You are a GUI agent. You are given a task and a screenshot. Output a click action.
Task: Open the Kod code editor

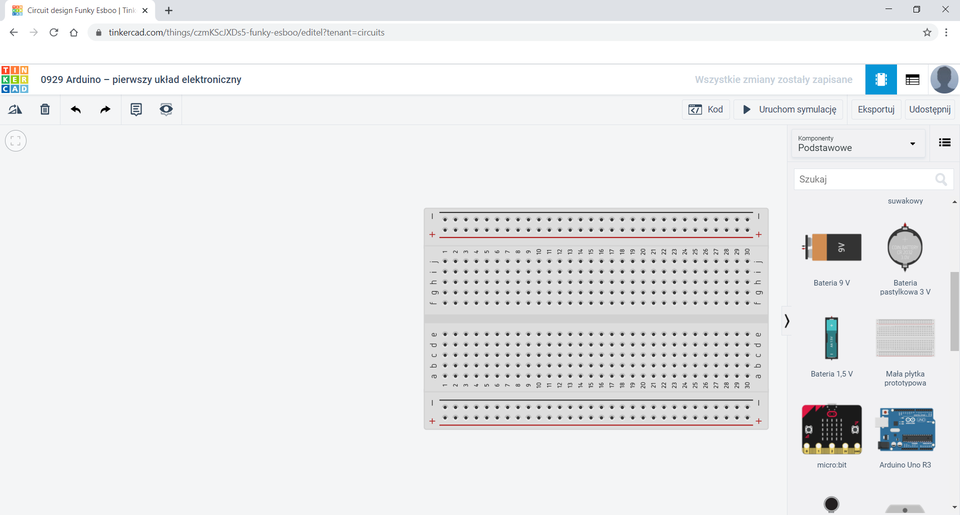pos(705,109)
